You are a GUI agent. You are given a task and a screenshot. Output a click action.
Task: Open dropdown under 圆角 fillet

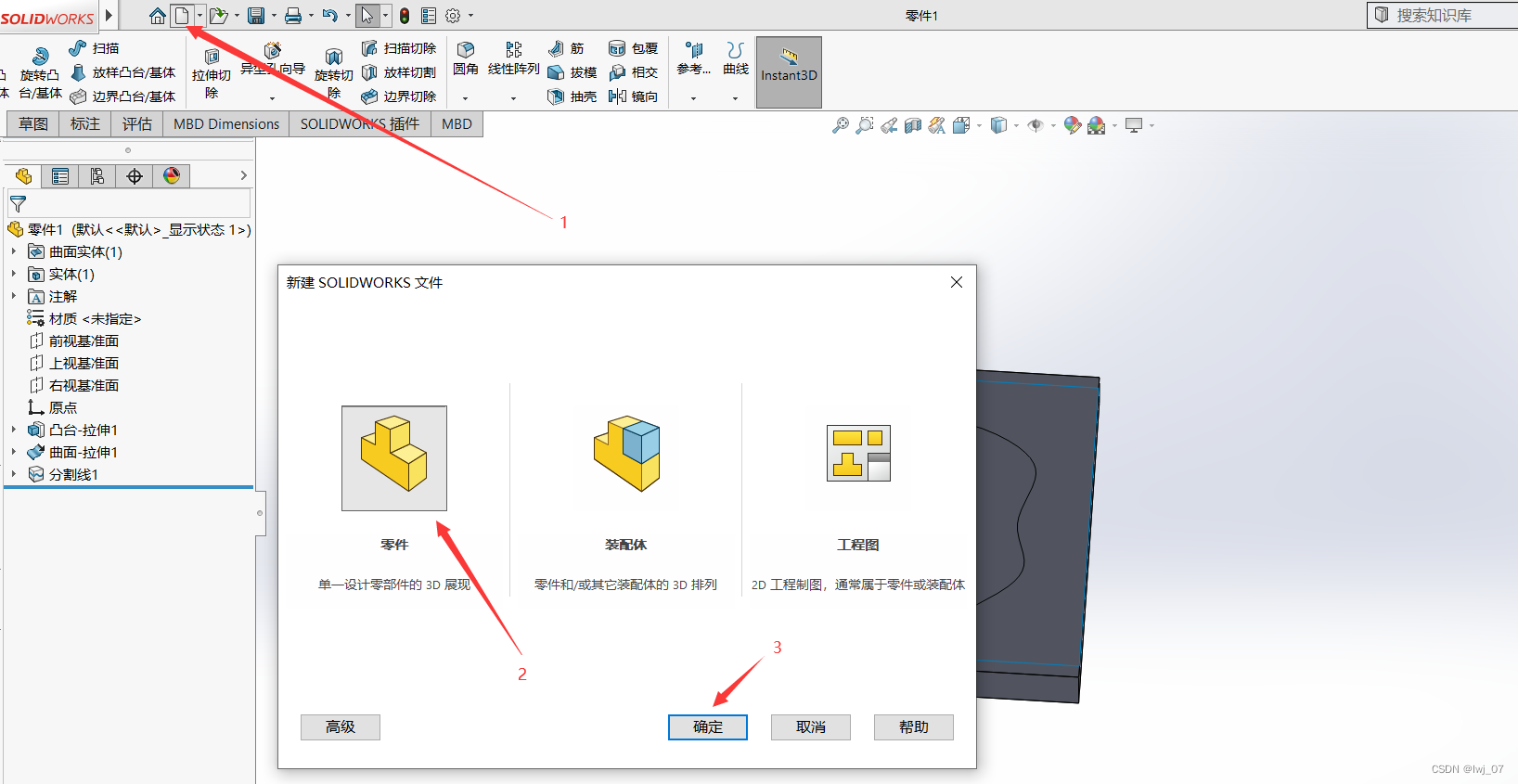click(466, 98)
